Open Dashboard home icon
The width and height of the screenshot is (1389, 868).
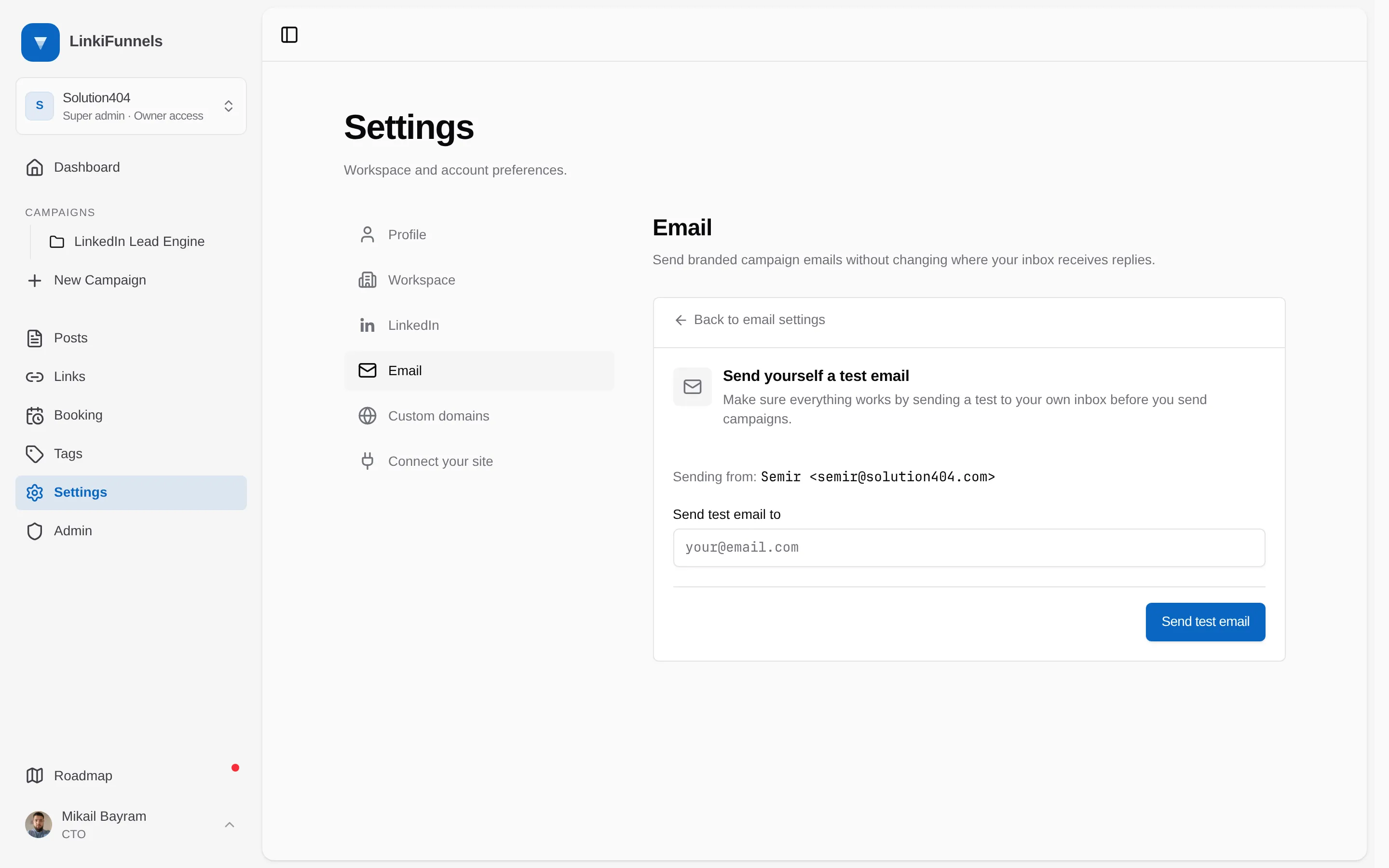pos(34,168)
